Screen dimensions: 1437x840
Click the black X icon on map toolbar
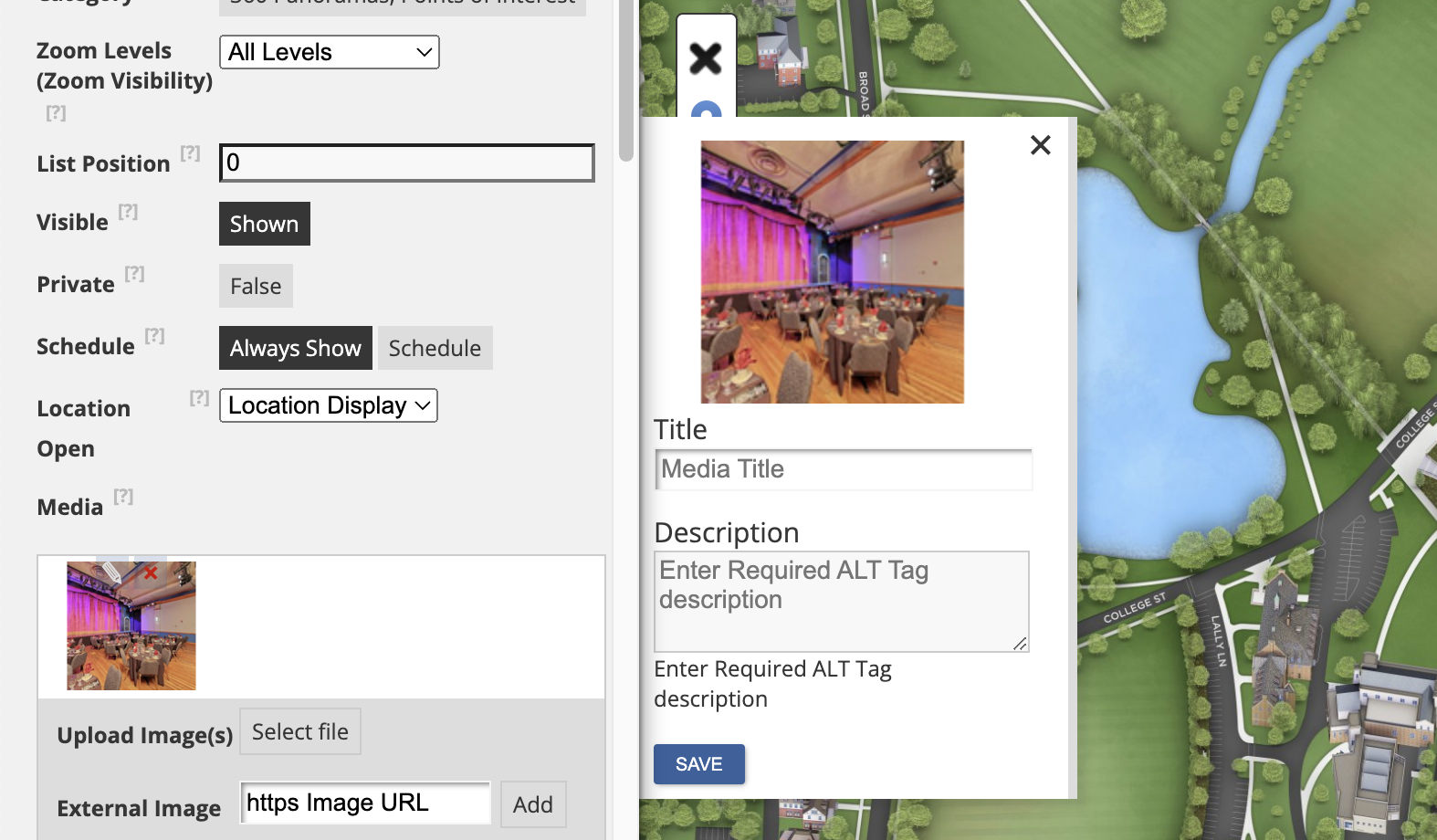pyautogui.click(x=705, y=58)
